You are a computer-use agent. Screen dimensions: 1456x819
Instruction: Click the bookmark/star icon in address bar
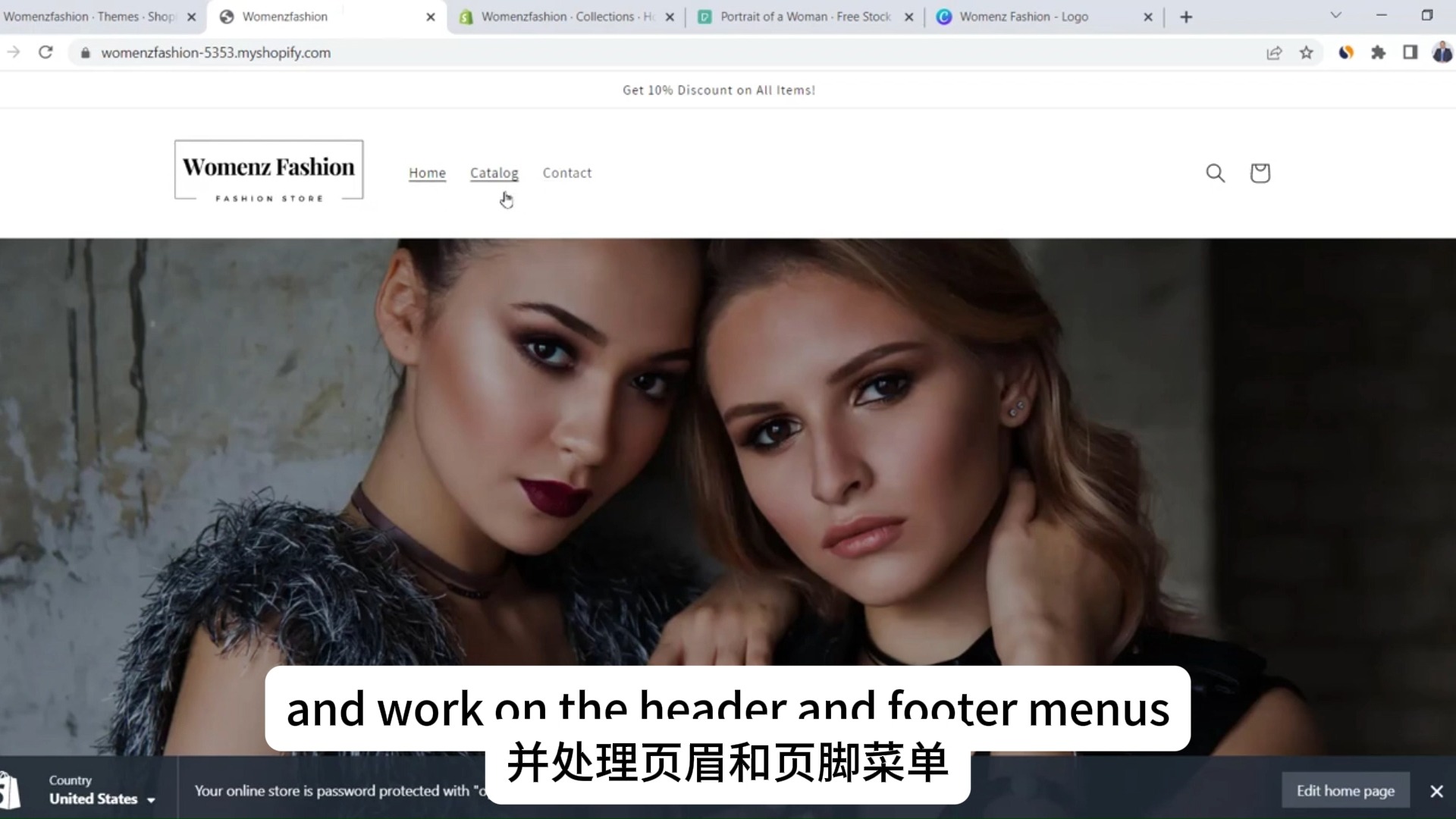click(1307, 53)
